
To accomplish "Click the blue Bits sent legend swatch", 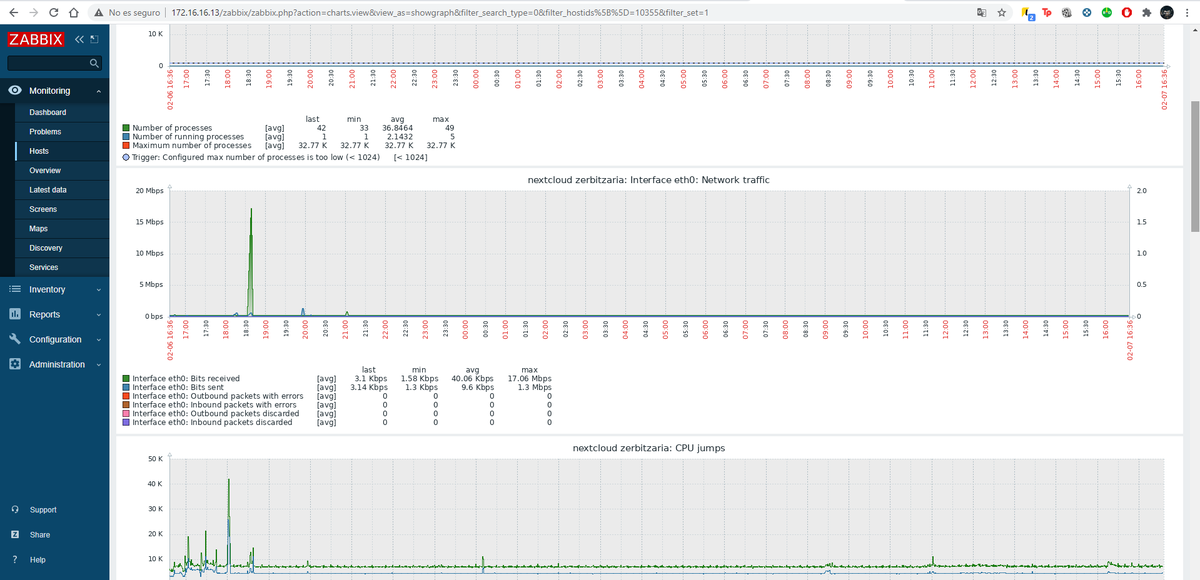I will click(125, 387).
